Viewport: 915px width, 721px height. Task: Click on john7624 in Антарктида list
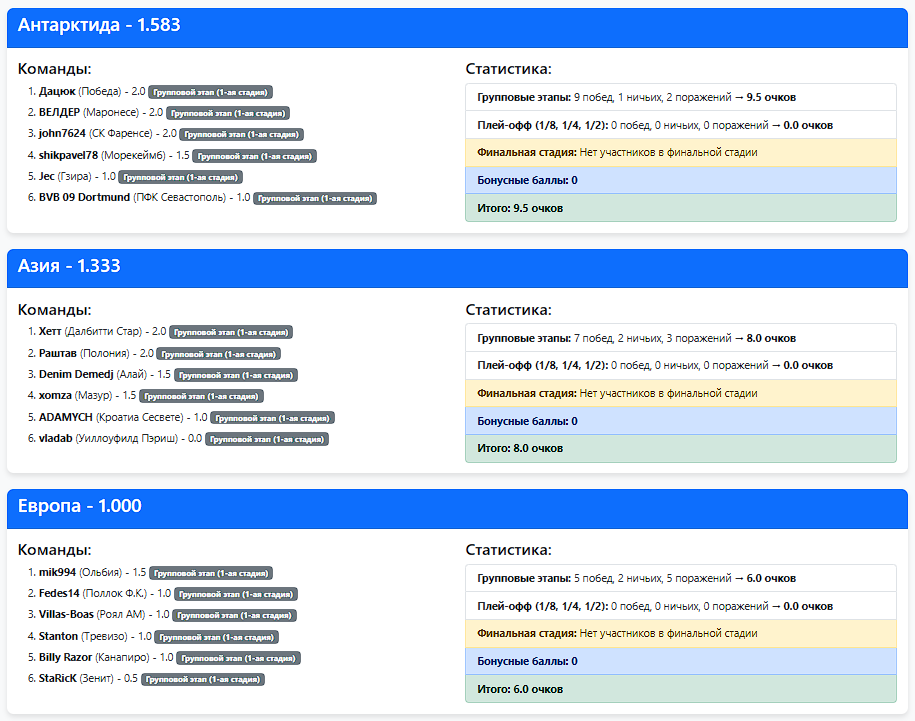point(62,134)
